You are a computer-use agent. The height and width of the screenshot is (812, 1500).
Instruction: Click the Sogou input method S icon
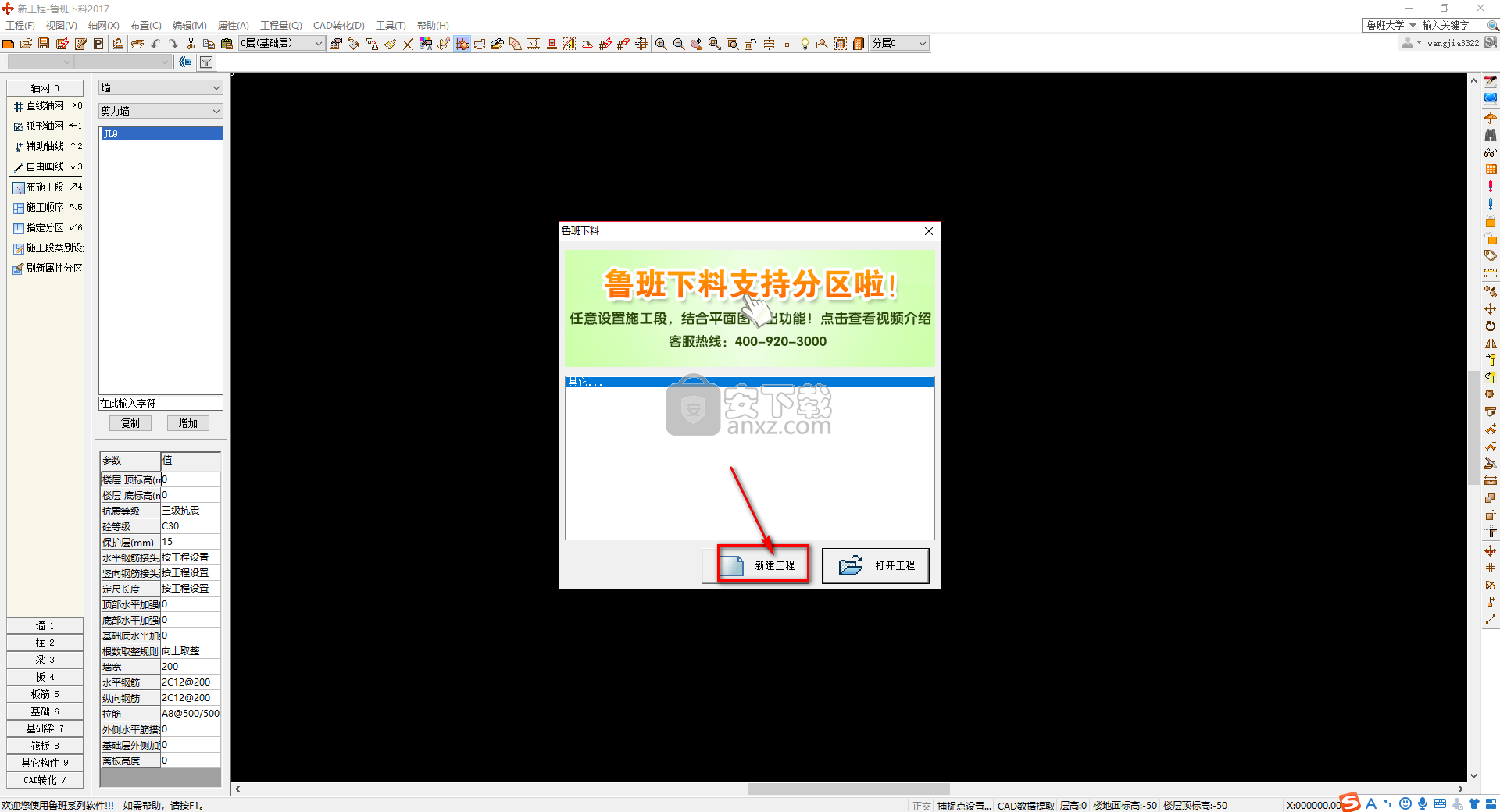[1351, 803]
